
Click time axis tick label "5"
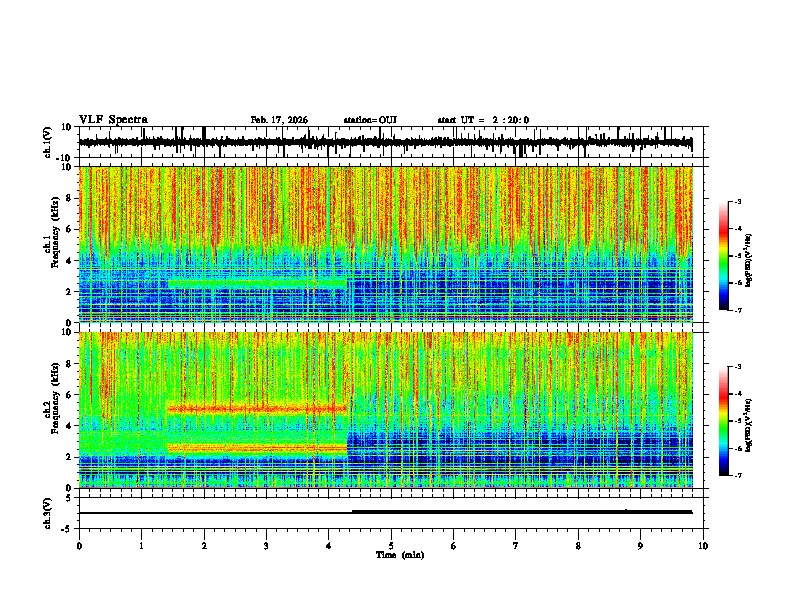(x=391, y=546)
